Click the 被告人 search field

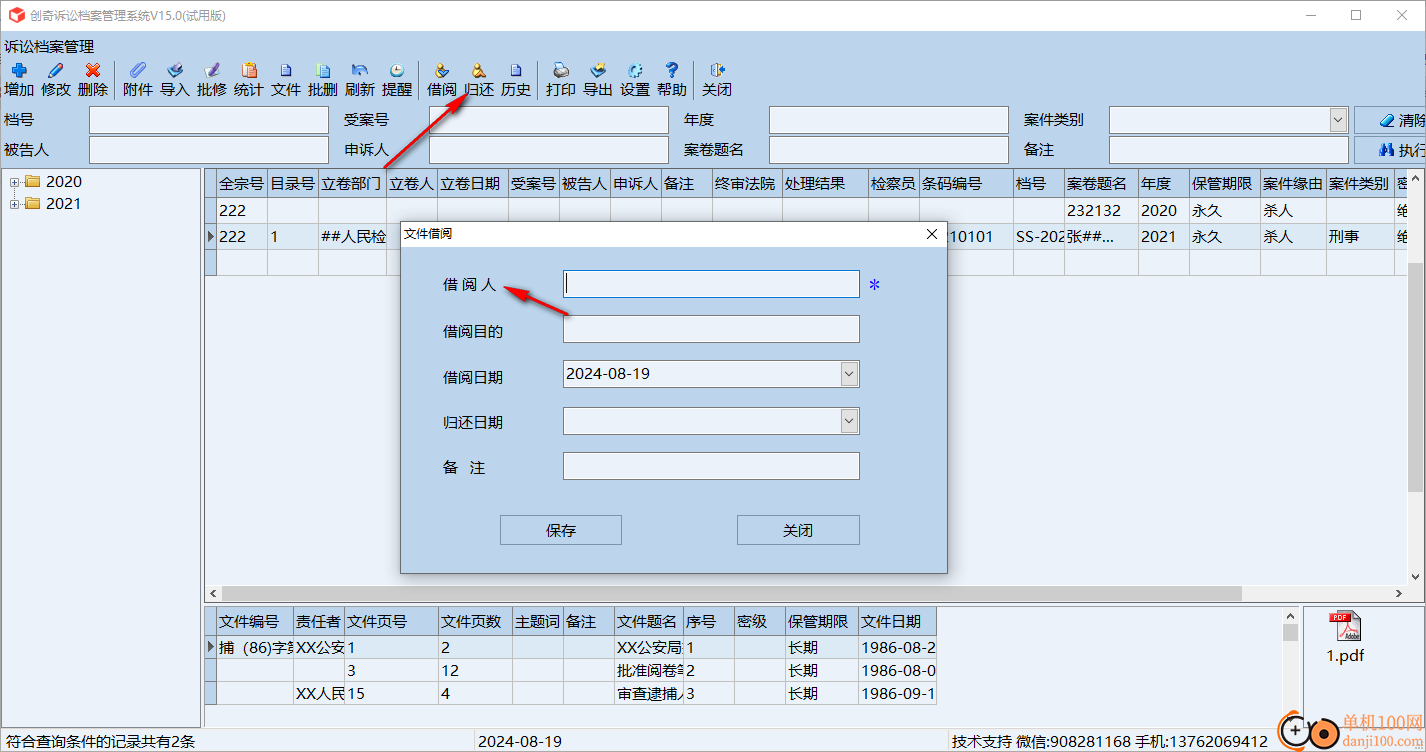(209, 150)
